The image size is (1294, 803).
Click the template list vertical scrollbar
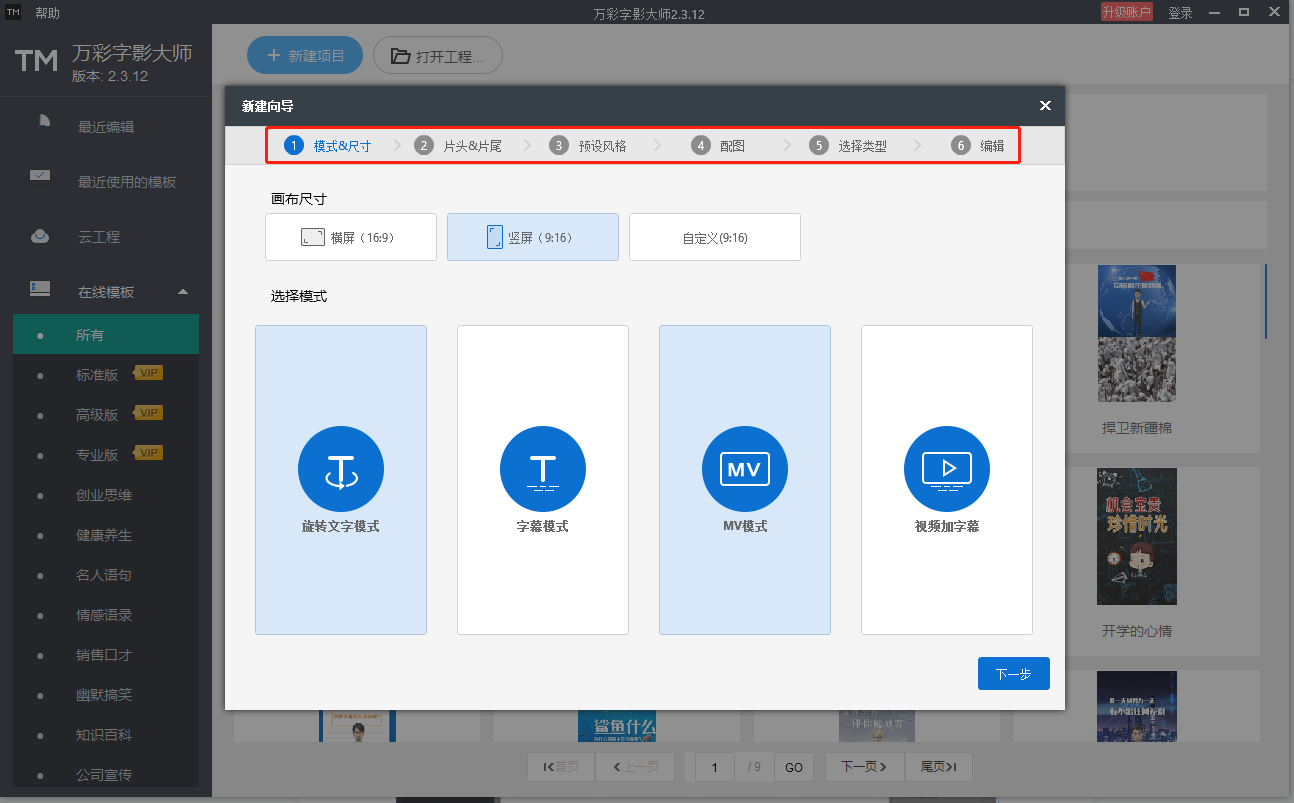click(x=1265, y=301)
